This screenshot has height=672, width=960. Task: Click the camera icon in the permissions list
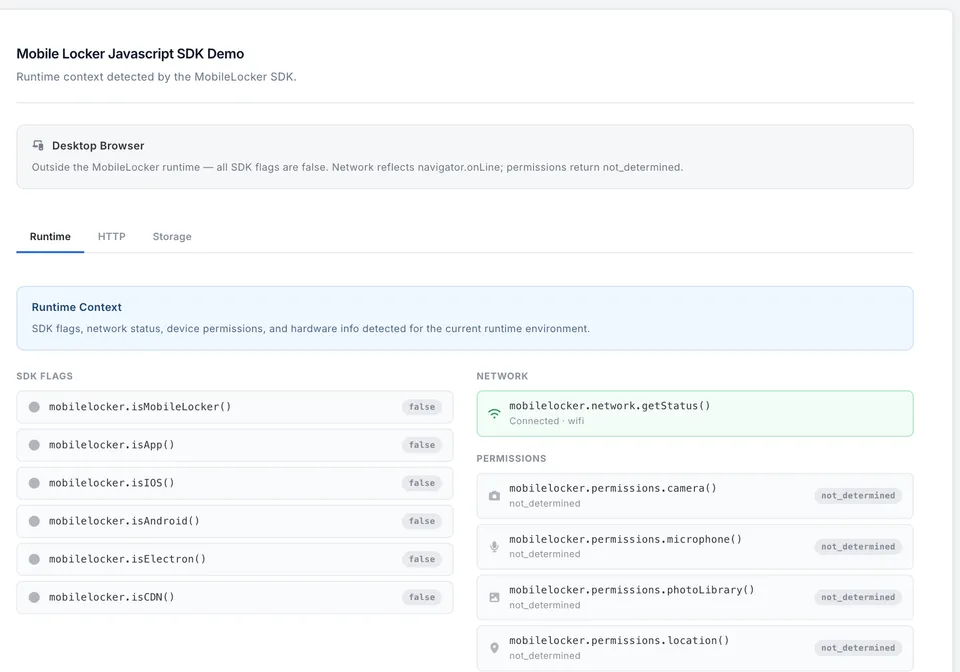pos(494,496)
